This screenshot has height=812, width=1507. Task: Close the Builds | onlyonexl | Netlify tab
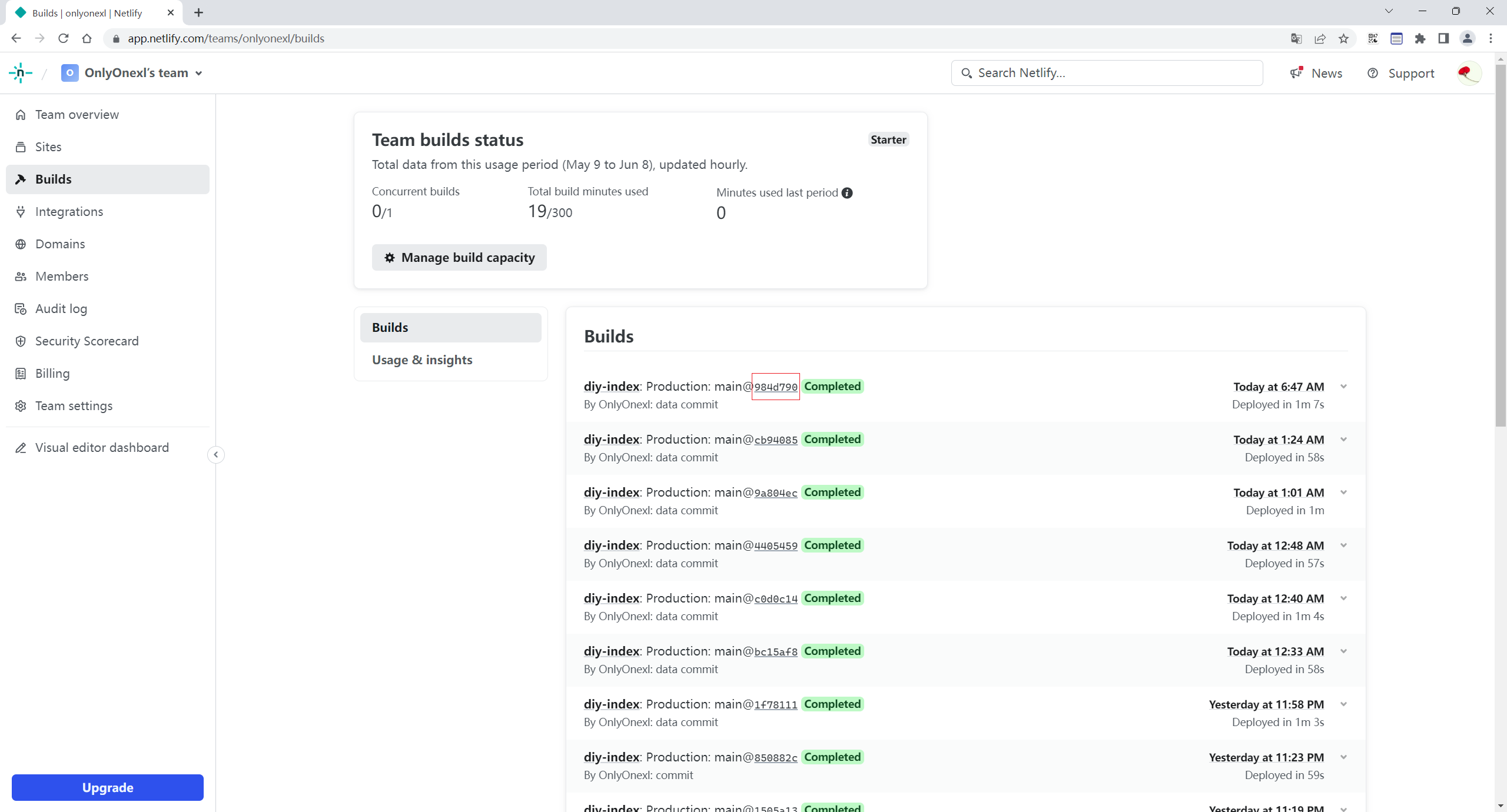point(171,12)
